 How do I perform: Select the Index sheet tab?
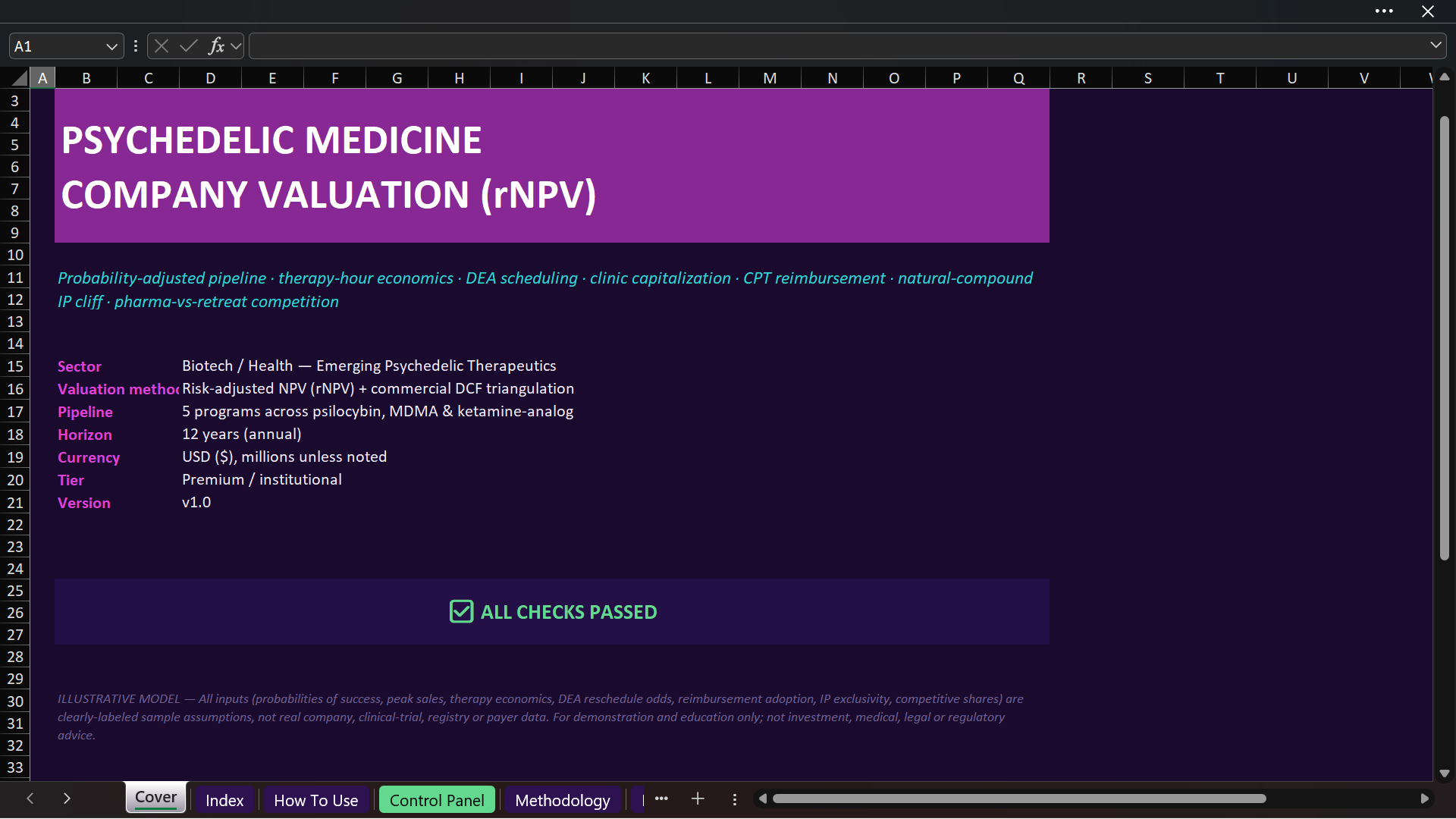click(x=224, y=800)
